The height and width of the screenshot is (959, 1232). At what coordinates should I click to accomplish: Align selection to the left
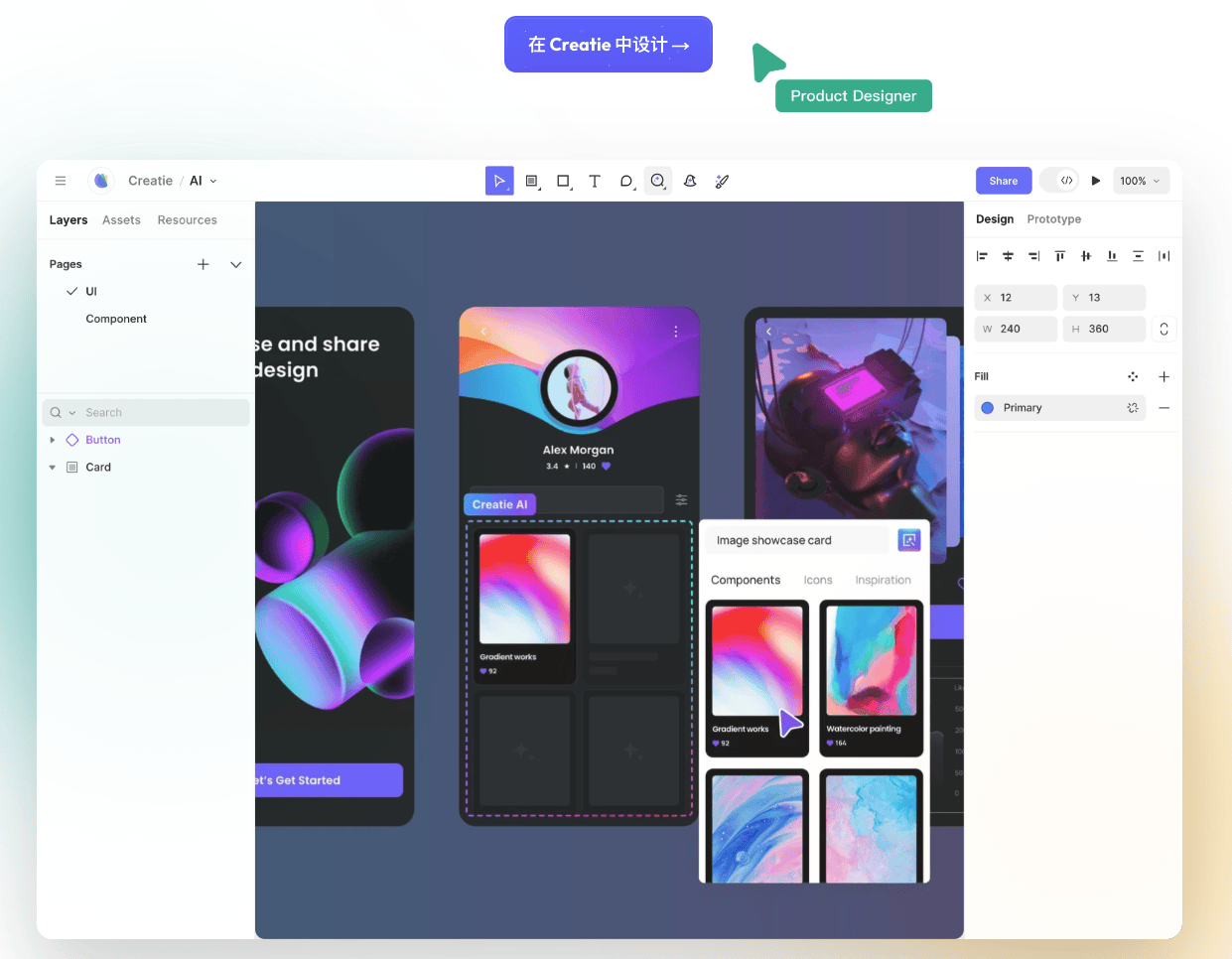point(982,256)
